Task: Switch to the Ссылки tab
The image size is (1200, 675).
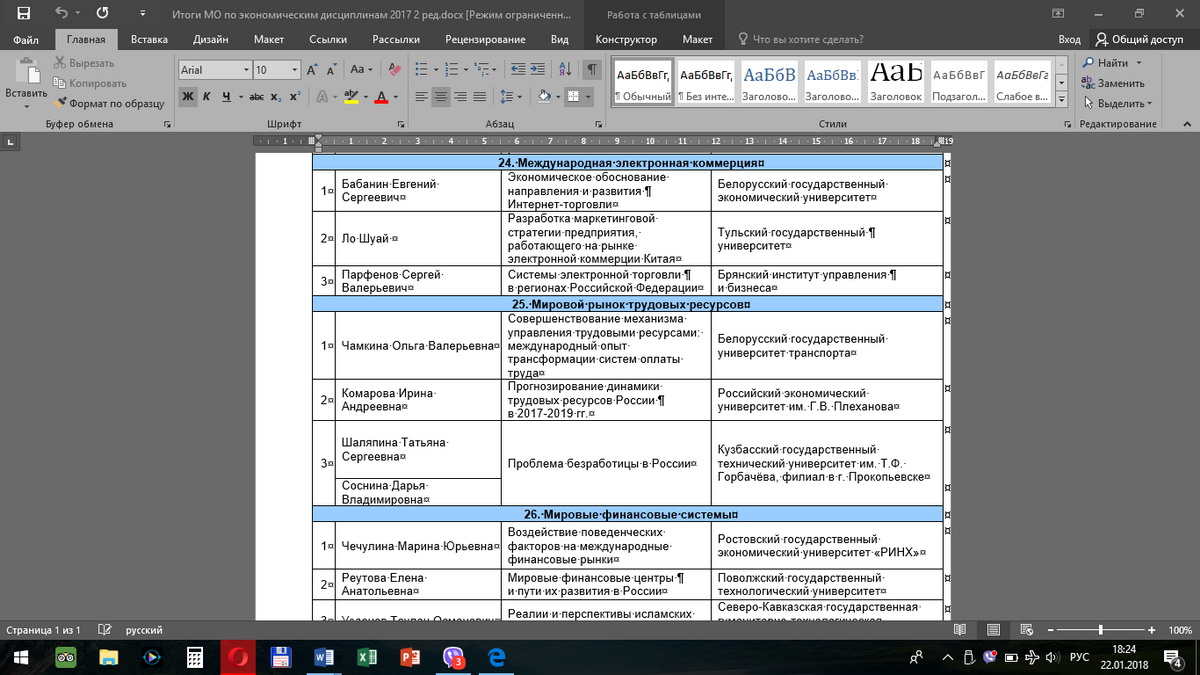Action: click(x=328, y=40)
